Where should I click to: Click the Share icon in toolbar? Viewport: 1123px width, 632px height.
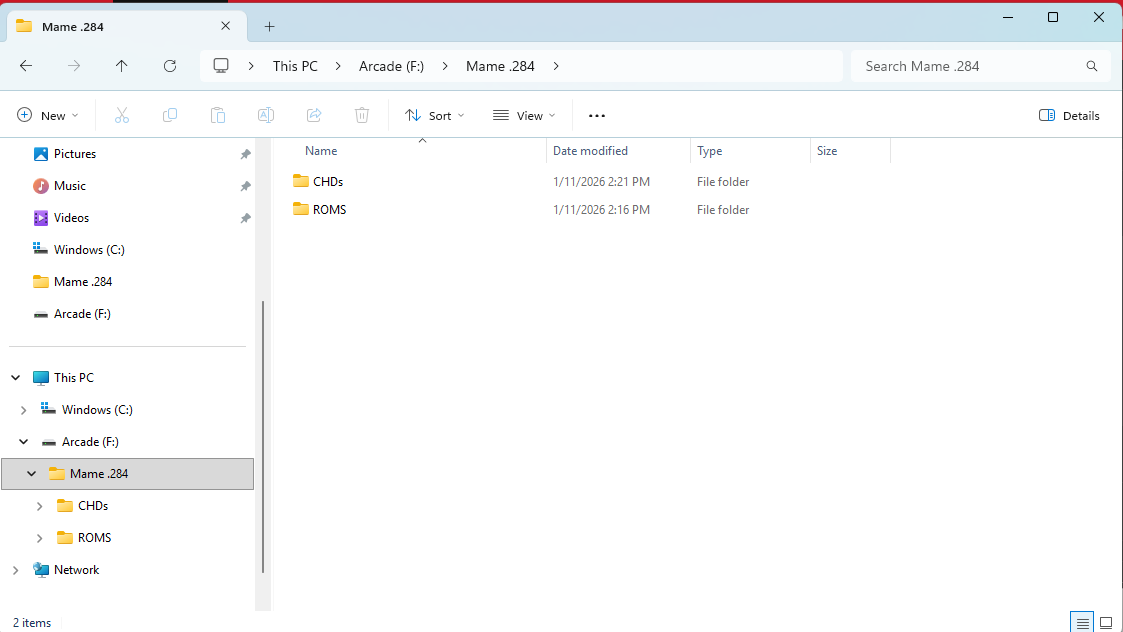(314, 116)
